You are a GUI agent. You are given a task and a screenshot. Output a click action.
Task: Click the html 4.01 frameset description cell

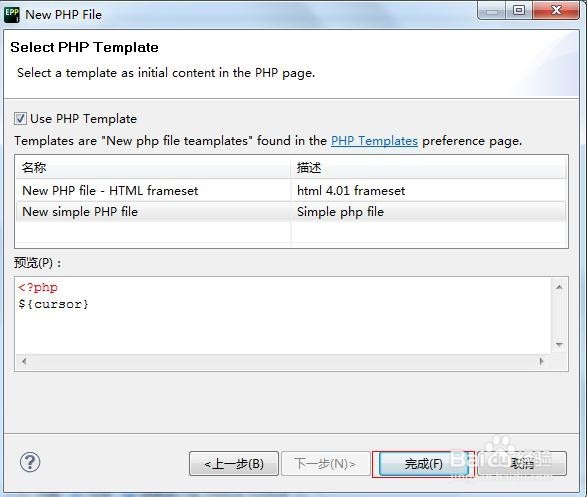pos(351,191)
